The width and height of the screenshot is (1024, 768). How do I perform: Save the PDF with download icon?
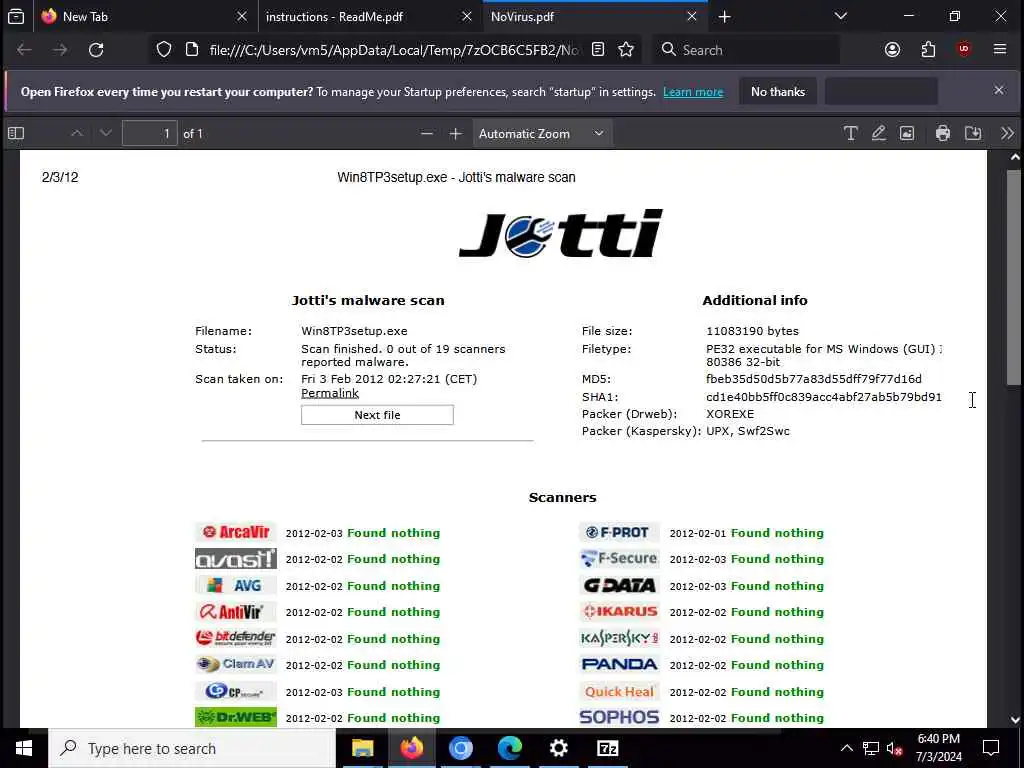(973, 134)
